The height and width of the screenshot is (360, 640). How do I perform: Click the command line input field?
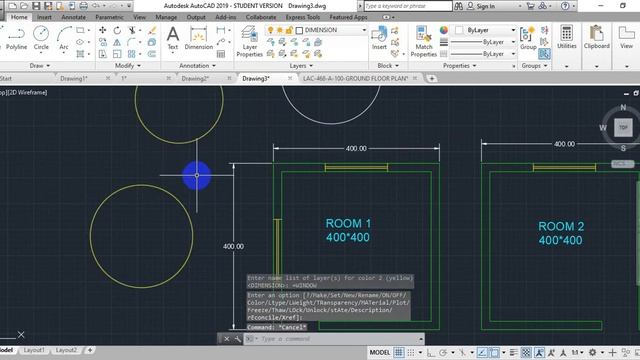[x=335, y=339]
